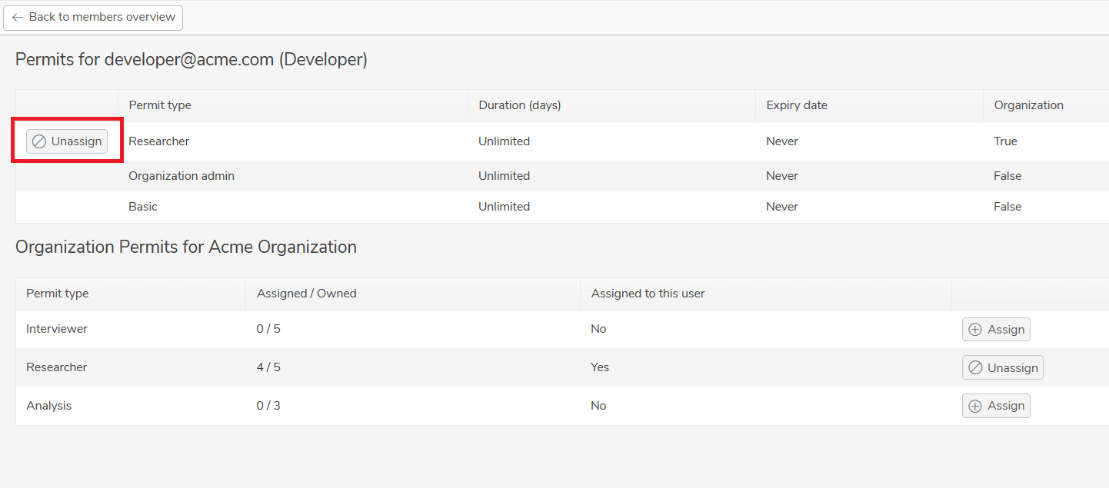Click the plus-circle icon in Analysis row
This screenshot has height=488, width=1109.
975,406
